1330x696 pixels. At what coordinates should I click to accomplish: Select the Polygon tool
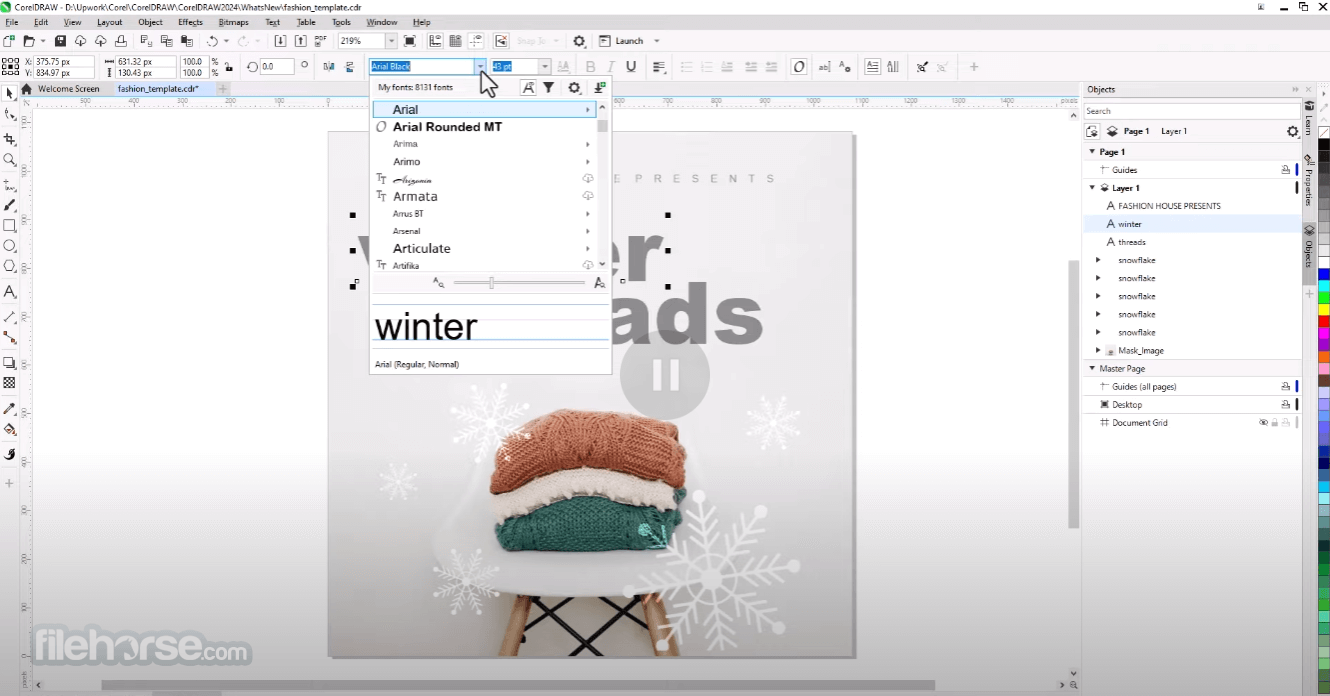(x=10, y=266)
